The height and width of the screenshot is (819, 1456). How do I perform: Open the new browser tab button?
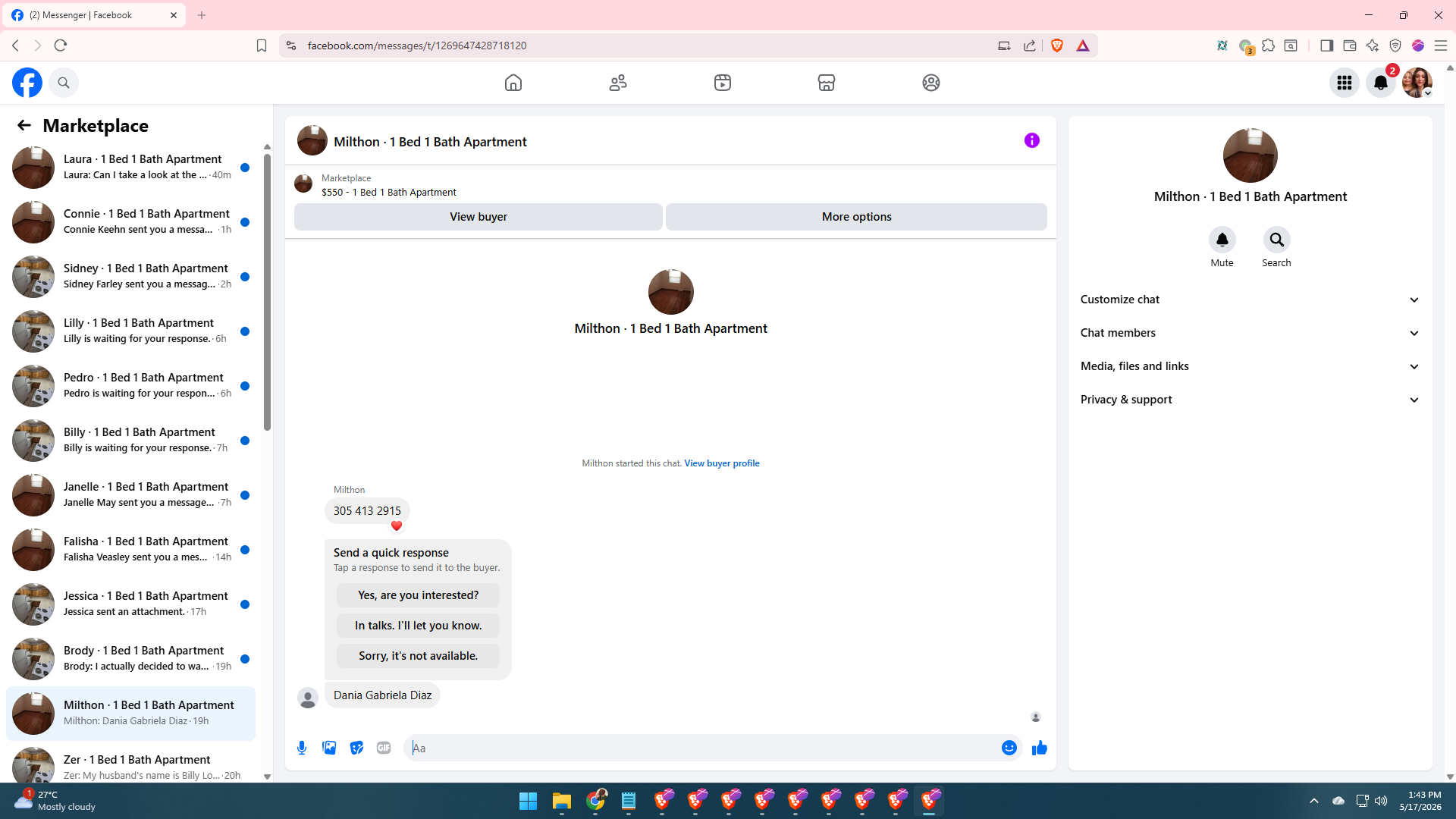point(202,15)
